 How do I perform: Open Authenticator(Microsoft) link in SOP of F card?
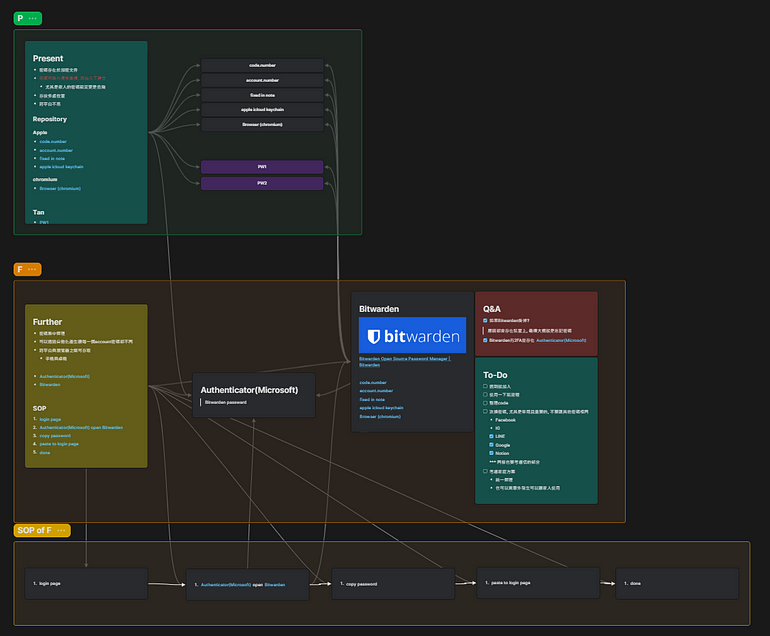[x=226, y=585]
